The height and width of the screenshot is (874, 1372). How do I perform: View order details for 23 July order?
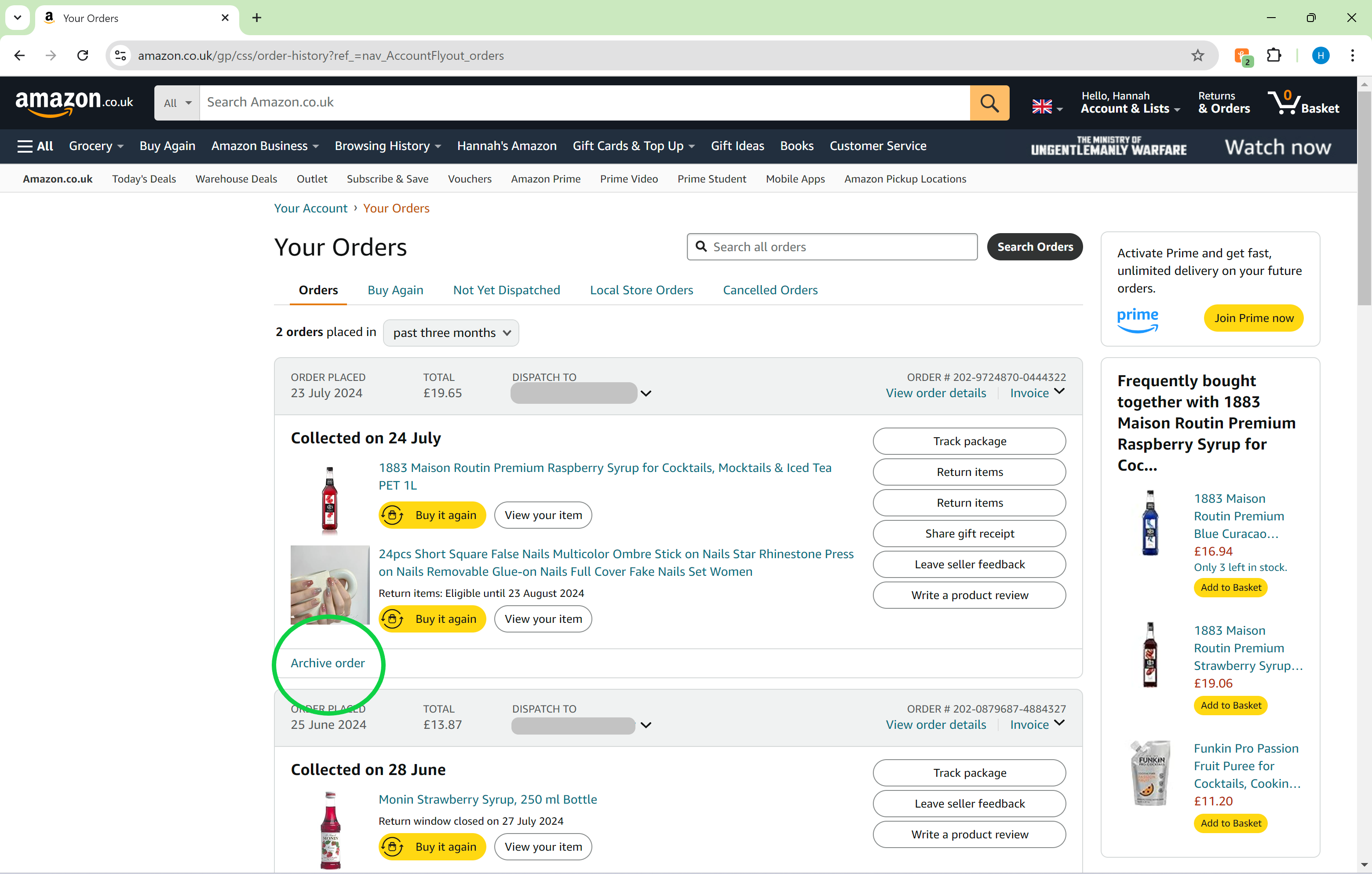(936, 393)
